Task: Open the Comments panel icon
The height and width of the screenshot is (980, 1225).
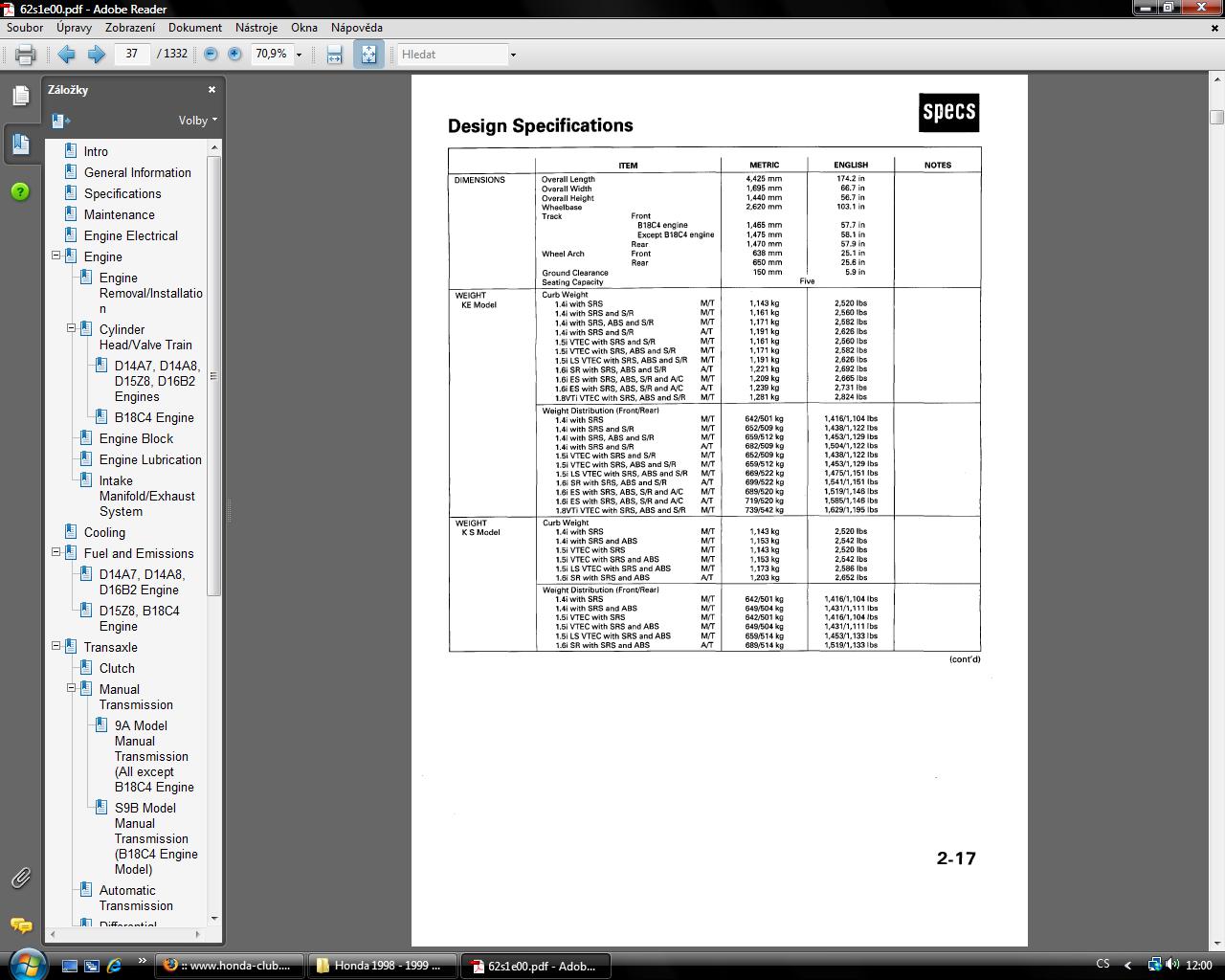Action: (20, 925)
